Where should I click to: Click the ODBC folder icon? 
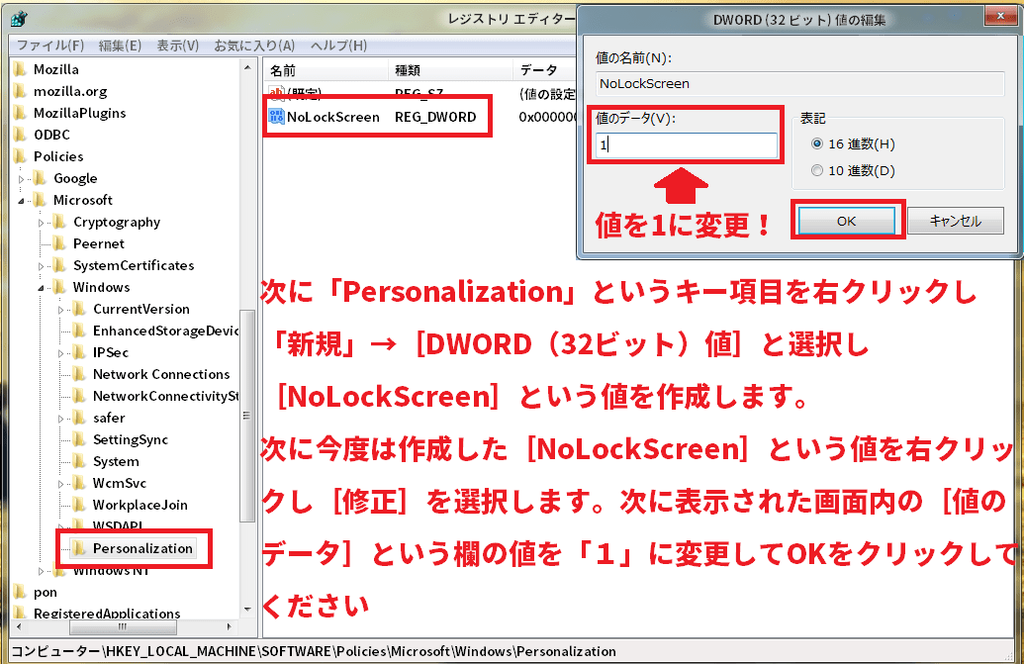tap(20, 134)
